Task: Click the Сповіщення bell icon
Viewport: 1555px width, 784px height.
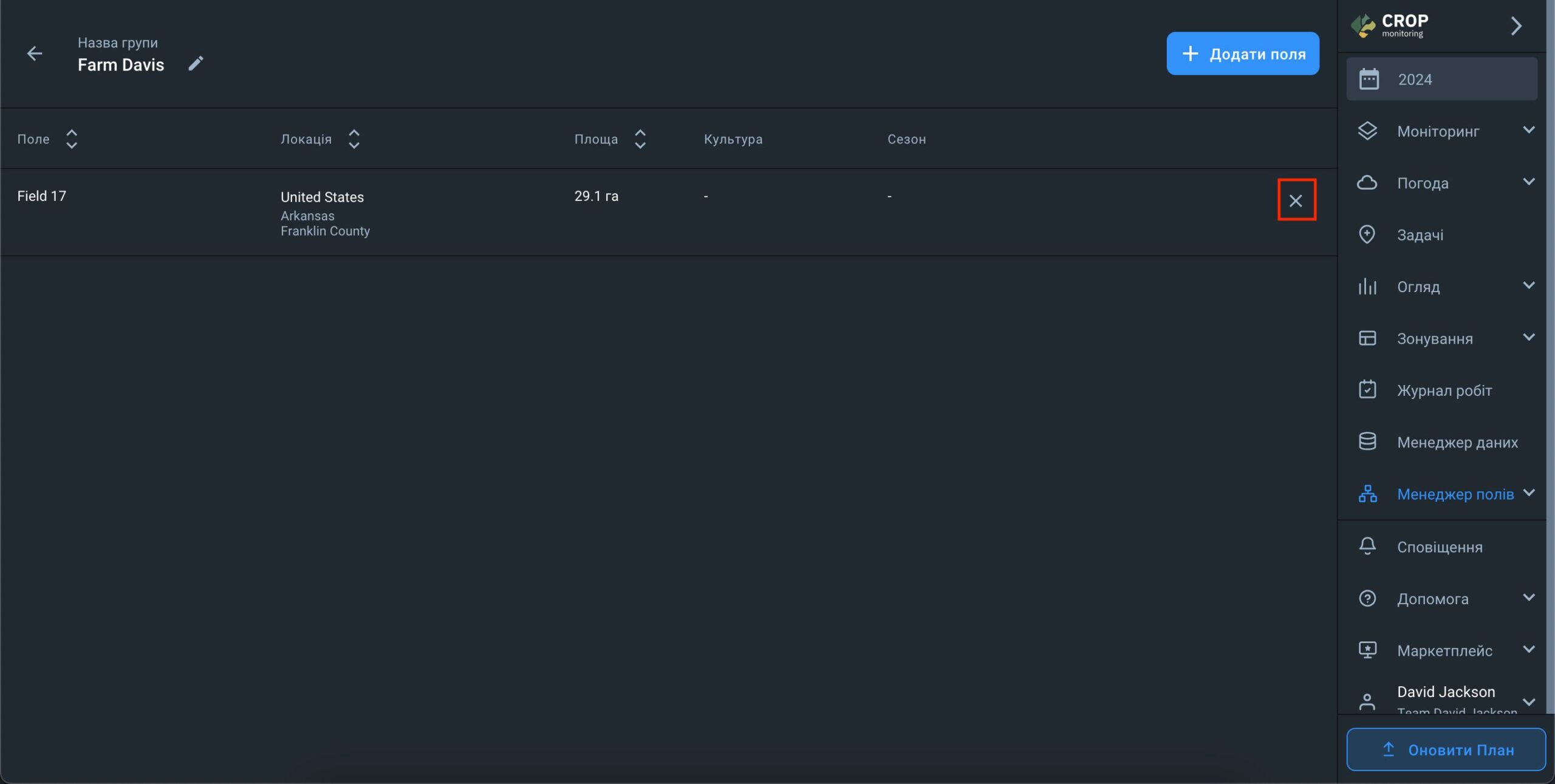Action: click(1367, 546)
